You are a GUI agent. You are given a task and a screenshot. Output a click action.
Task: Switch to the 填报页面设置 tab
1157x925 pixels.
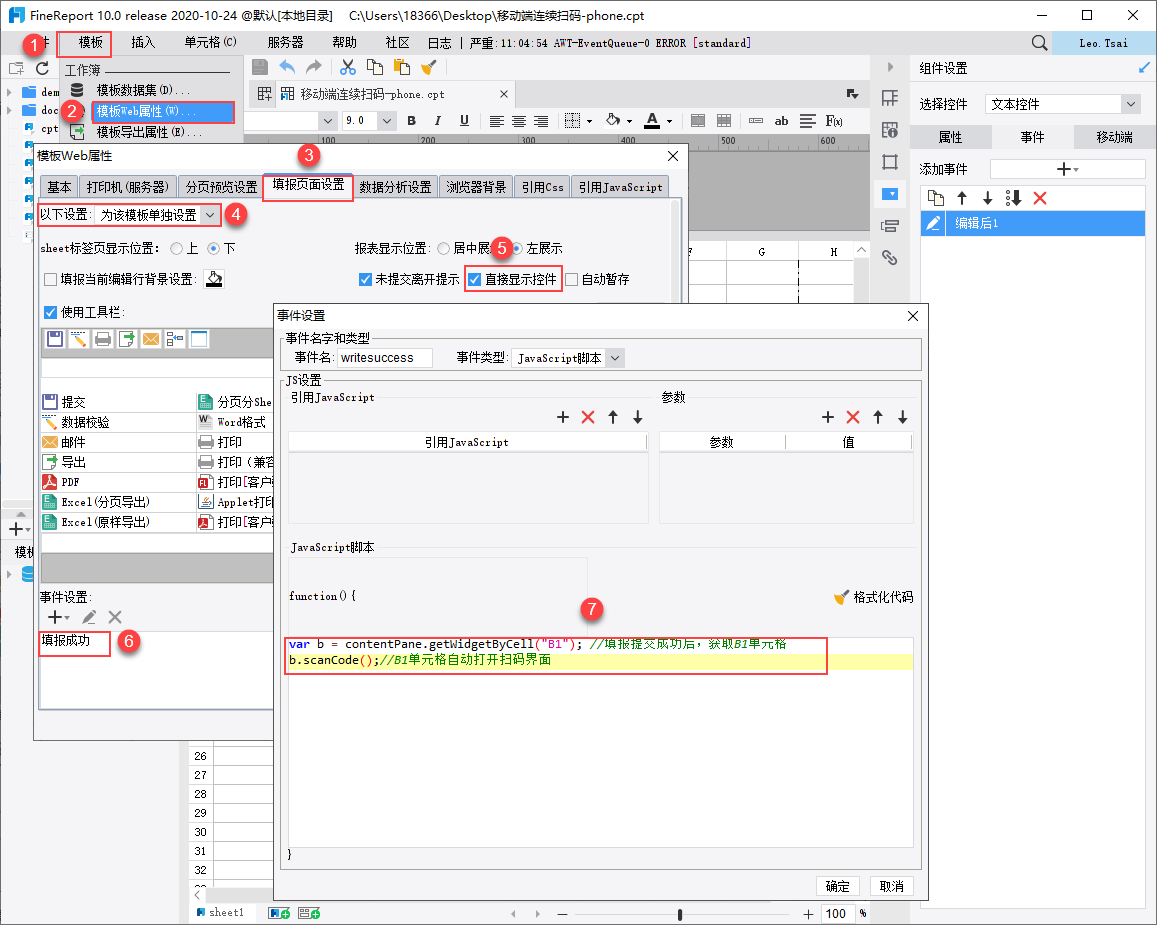coord(308,184)
